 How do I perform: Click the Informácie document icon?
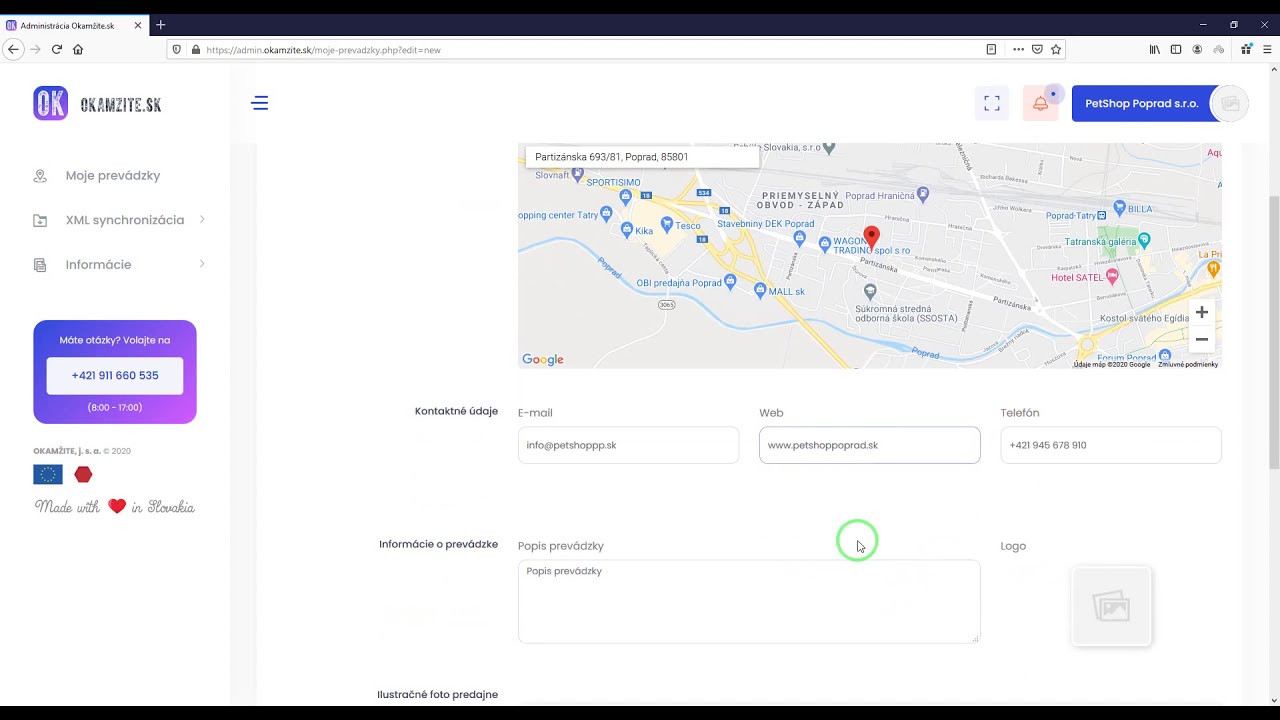(x=40, y=265)
